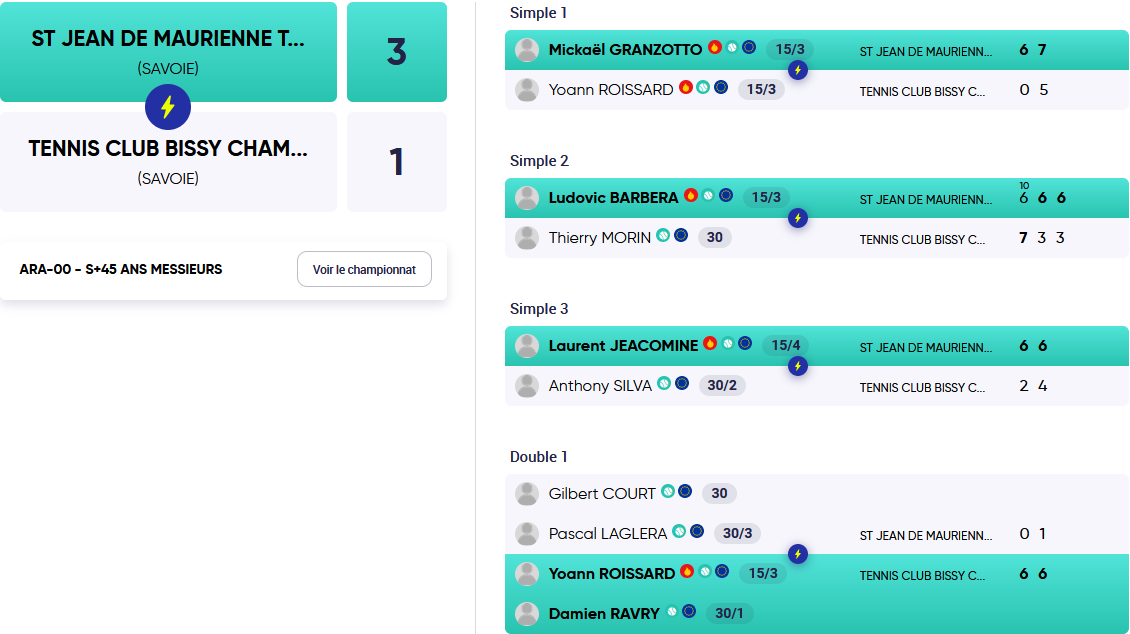Click Pascal LAGLERA's player name
The image size is (1130, 634).
point(608,534)
